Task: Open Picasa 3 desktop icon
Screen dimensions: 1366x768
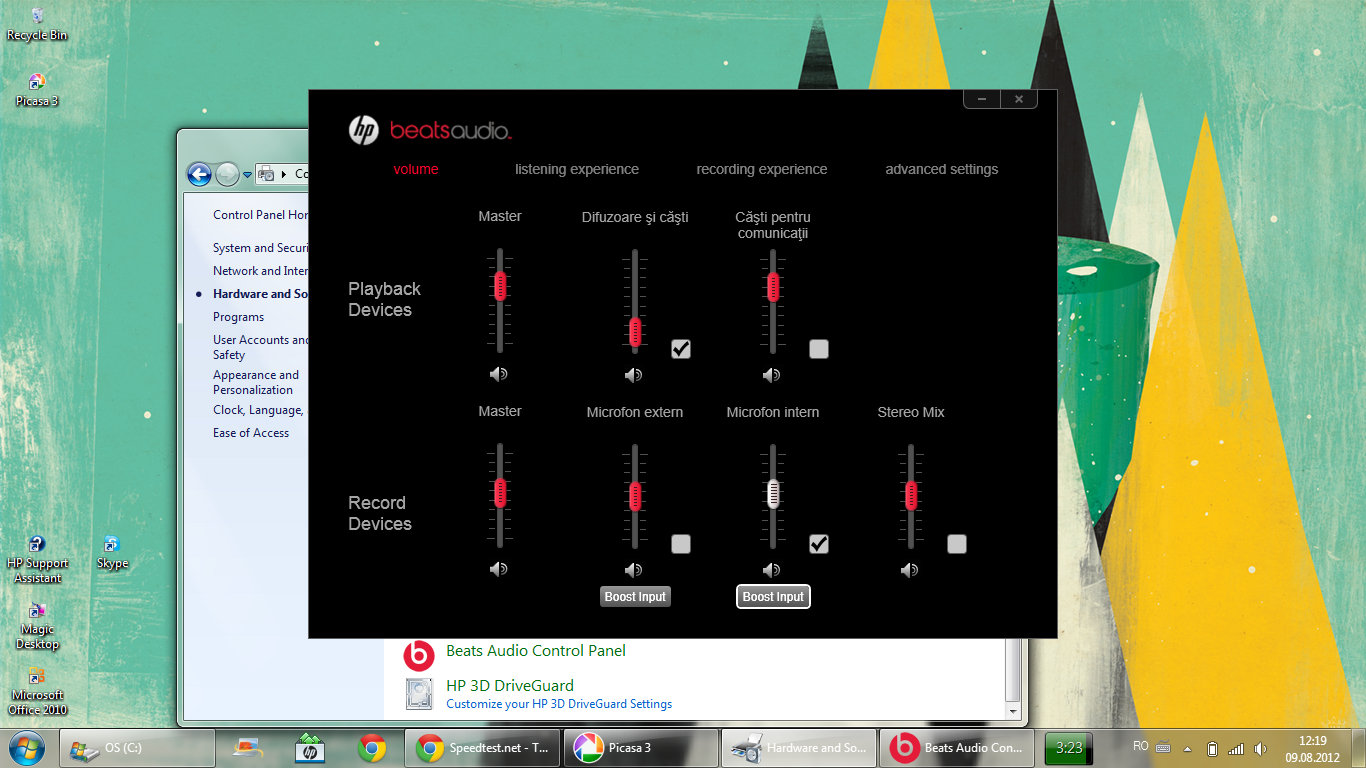Action: click(37, 90)
